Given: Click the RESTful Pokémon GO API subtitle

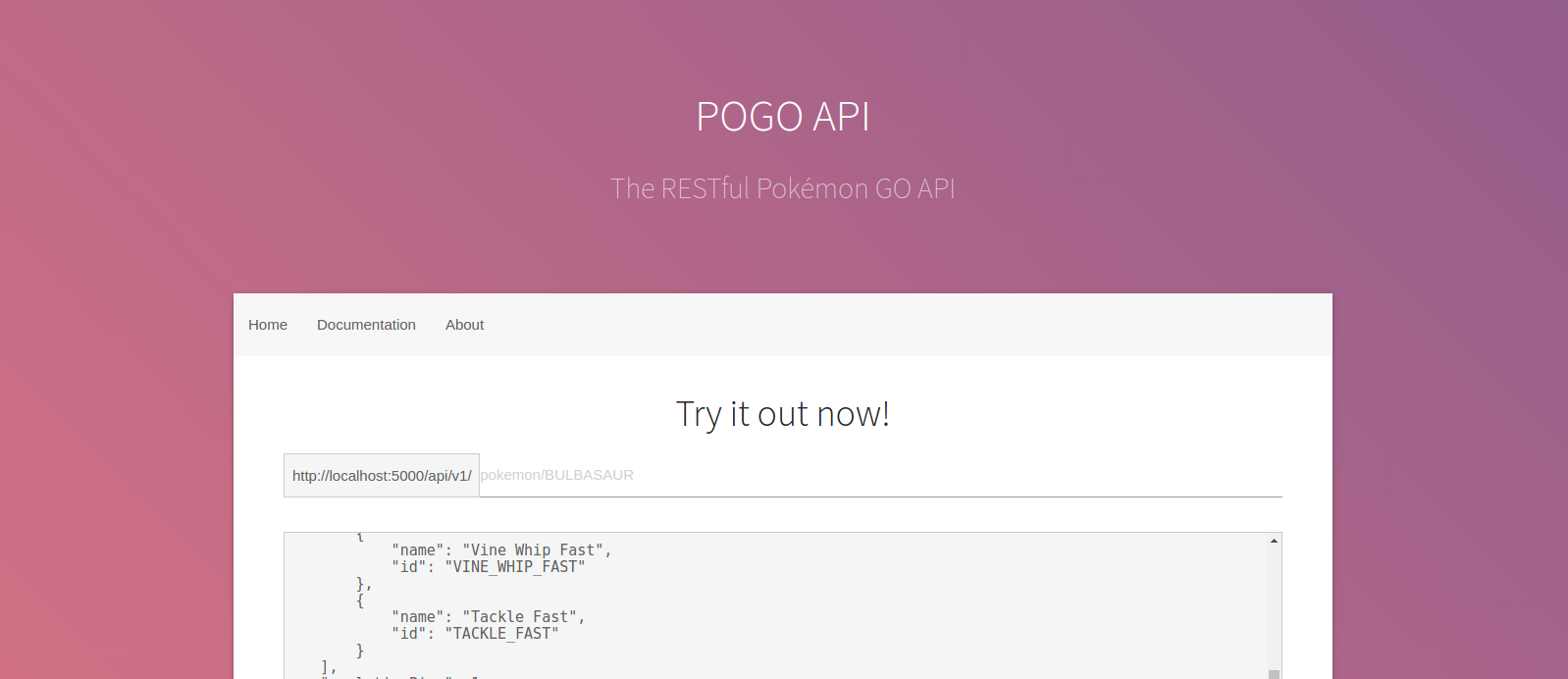Looking at the screenshot, I should pos(783,188).
